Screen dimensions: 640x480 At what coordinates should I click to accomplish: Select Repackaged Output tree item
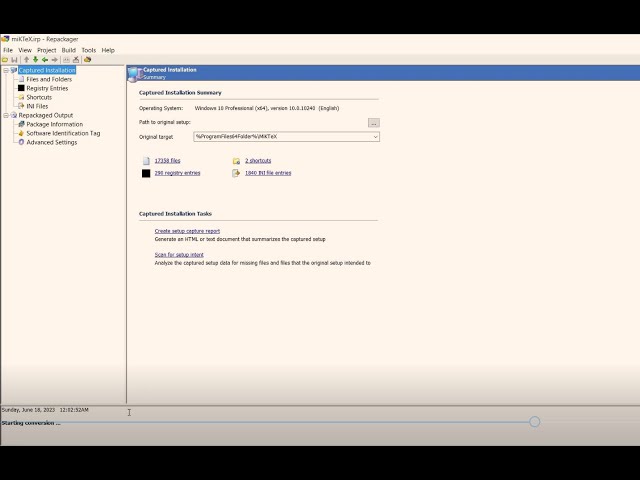pos(46,115)
